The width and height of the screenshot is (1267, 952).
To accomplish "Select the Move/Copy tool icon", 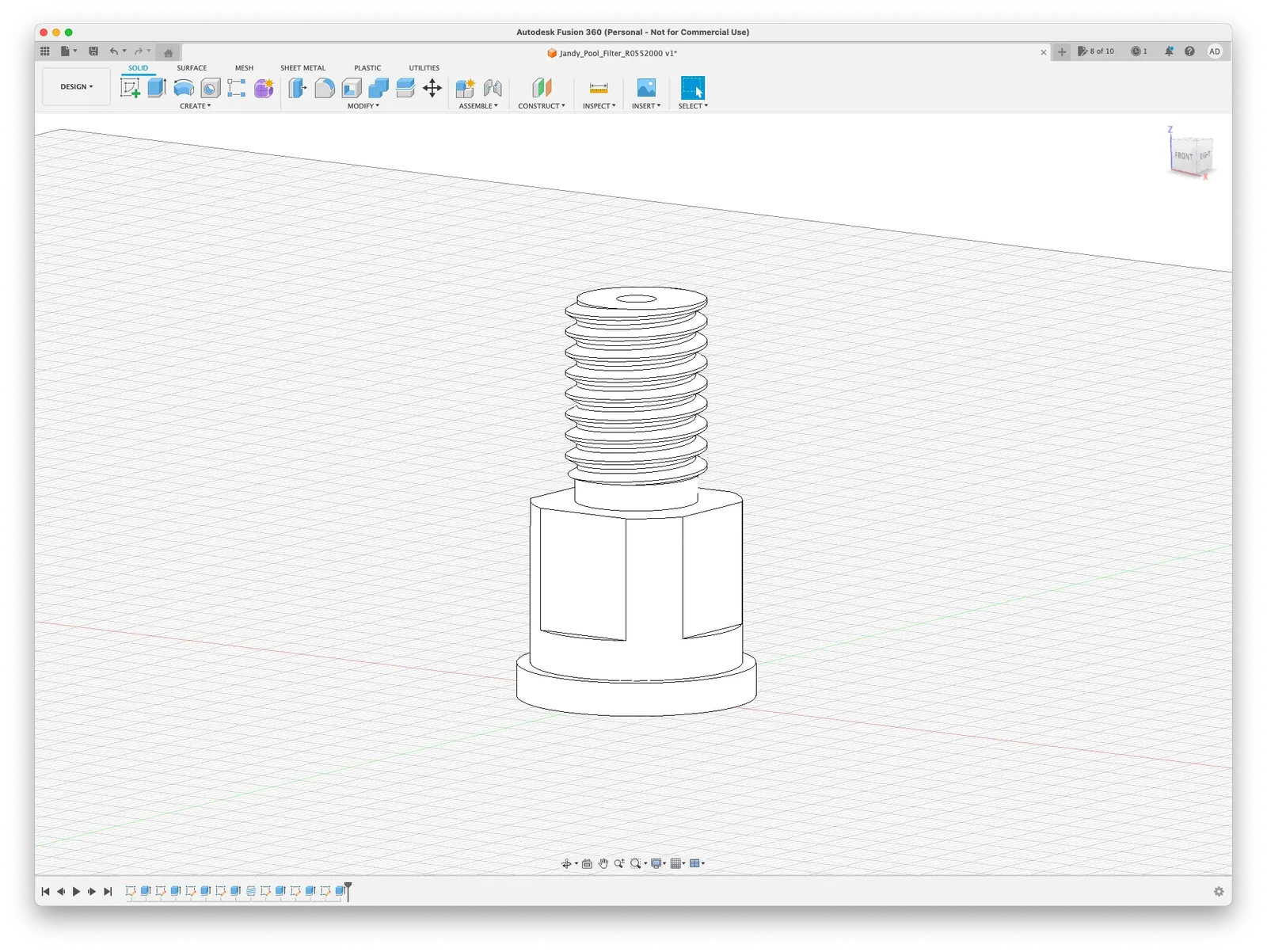I will (x=432, y=88).
